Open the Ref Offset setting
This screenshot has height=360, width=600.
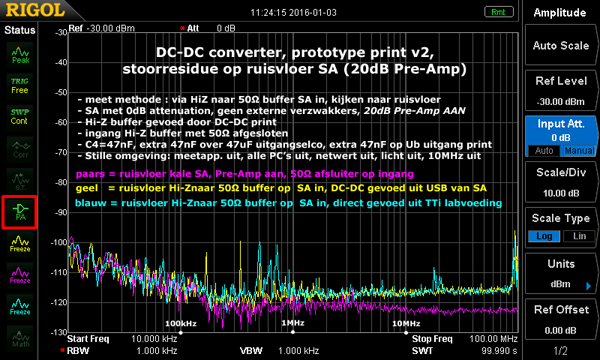coord(561,319)
